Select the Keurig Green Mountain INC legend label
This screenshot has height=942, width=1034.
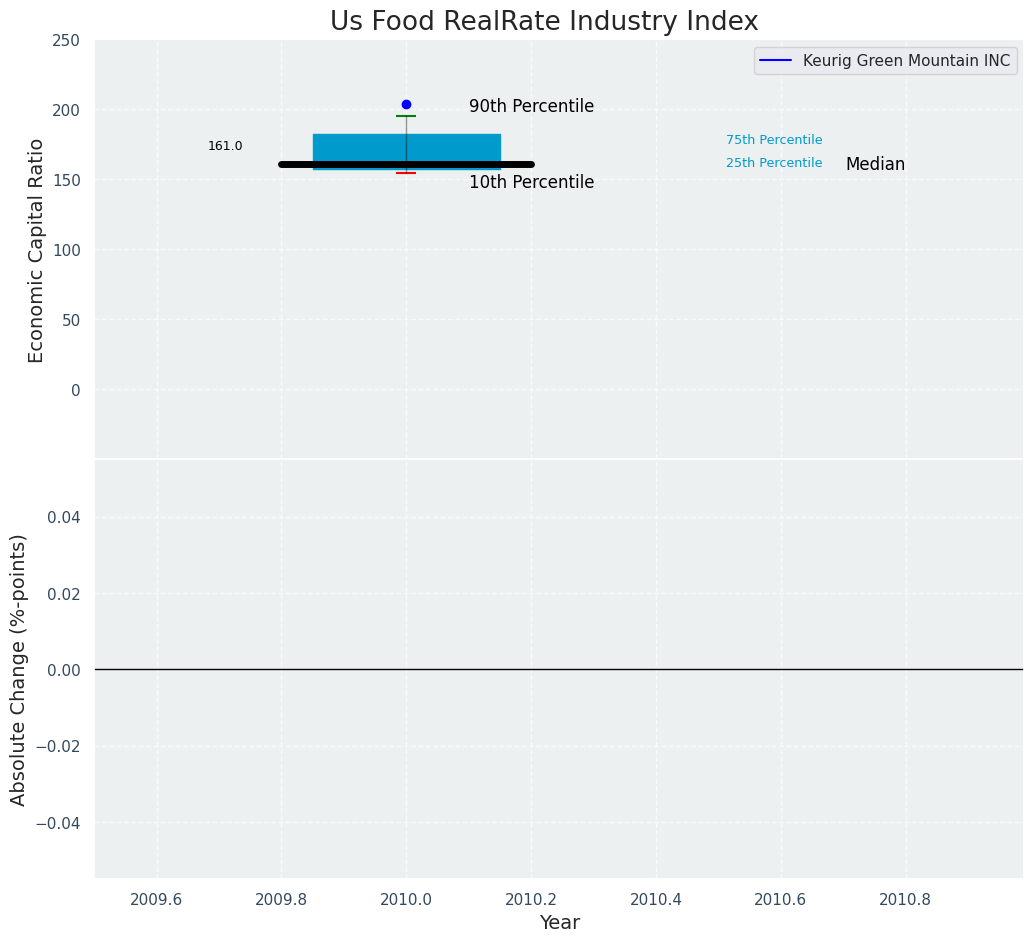[913, 61]
